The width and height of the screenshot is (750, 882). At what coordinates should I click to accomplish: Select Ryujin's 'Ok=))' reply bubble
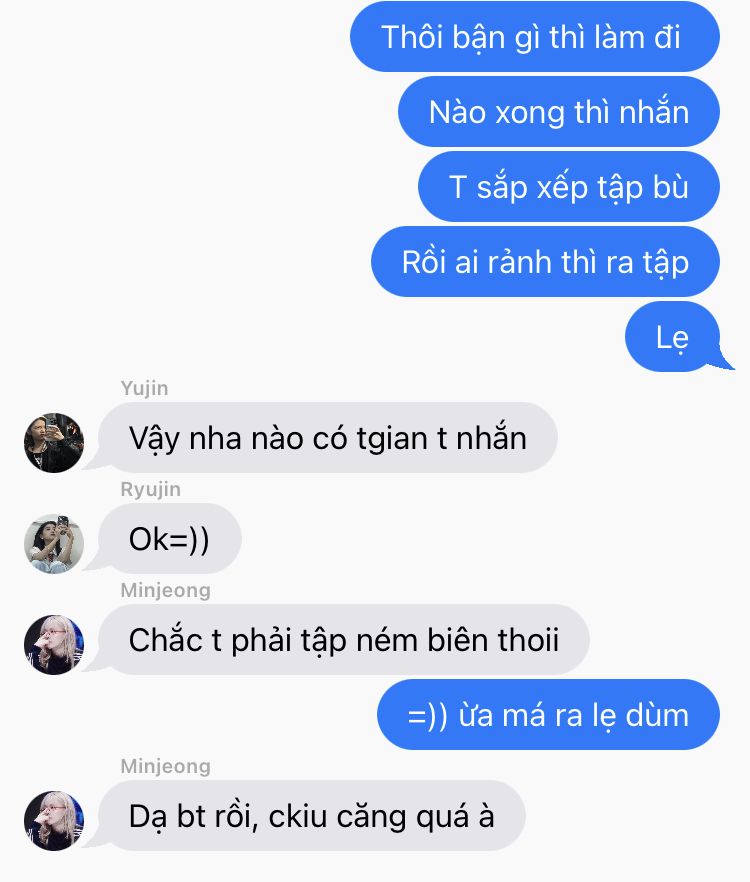[170, 538]
